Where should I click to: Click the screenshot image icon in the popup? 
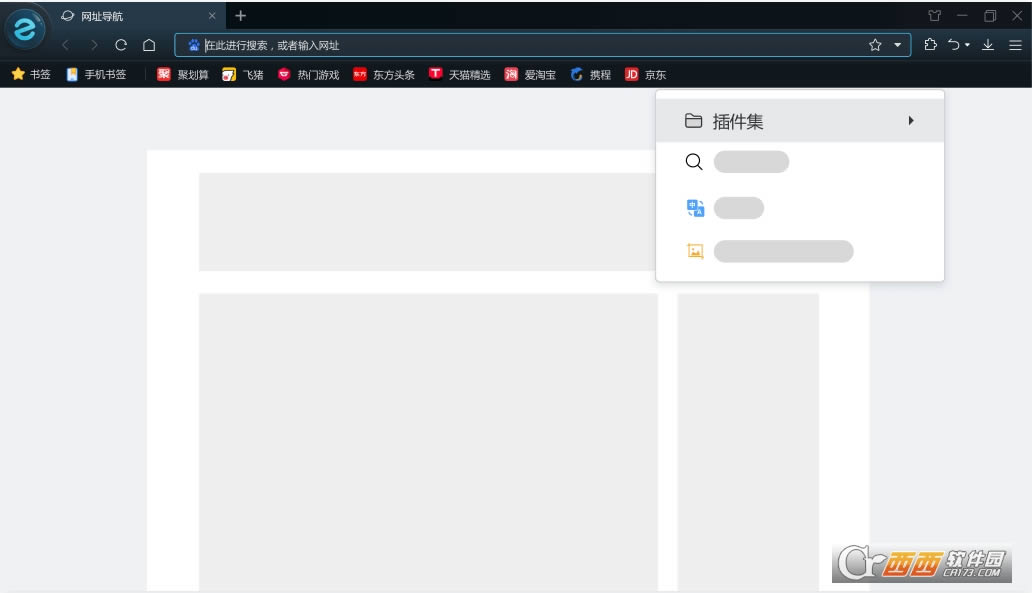(x=695, y=251)
